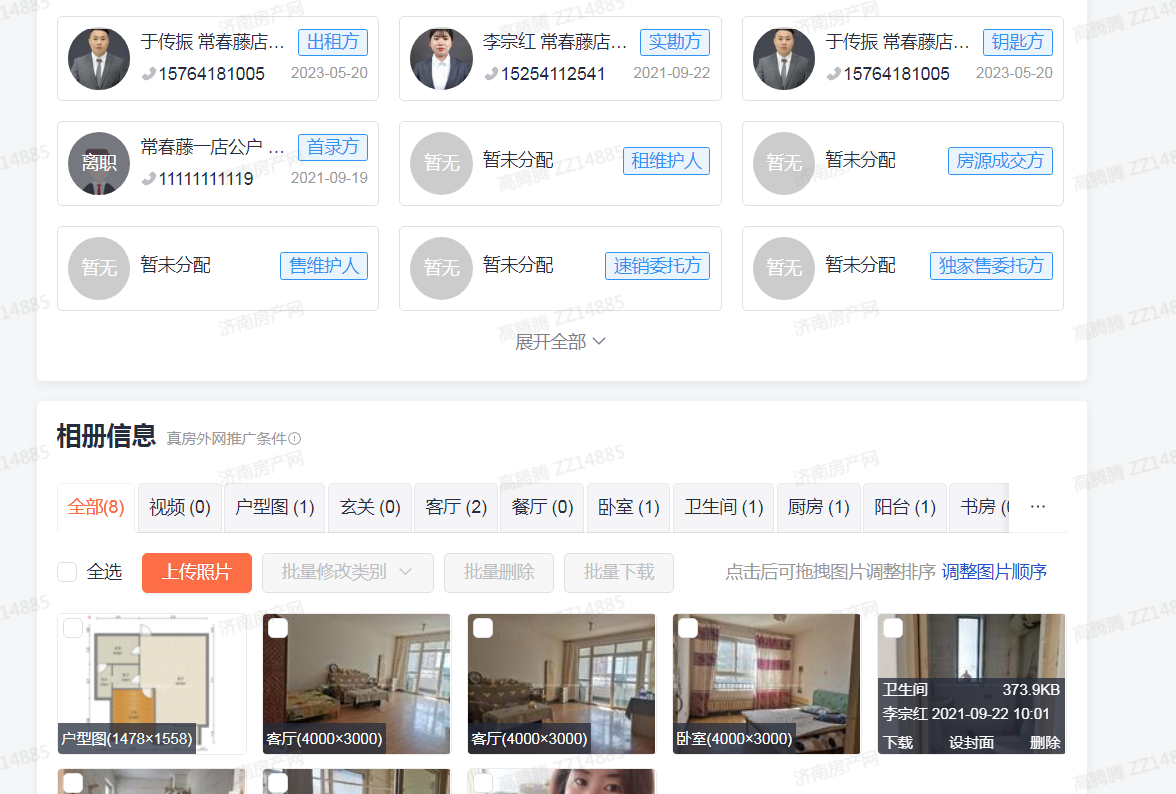Open the 户型图 (1) tab
The height and width of the screenshot is (794, 1176).
click(x=274, y=508)
